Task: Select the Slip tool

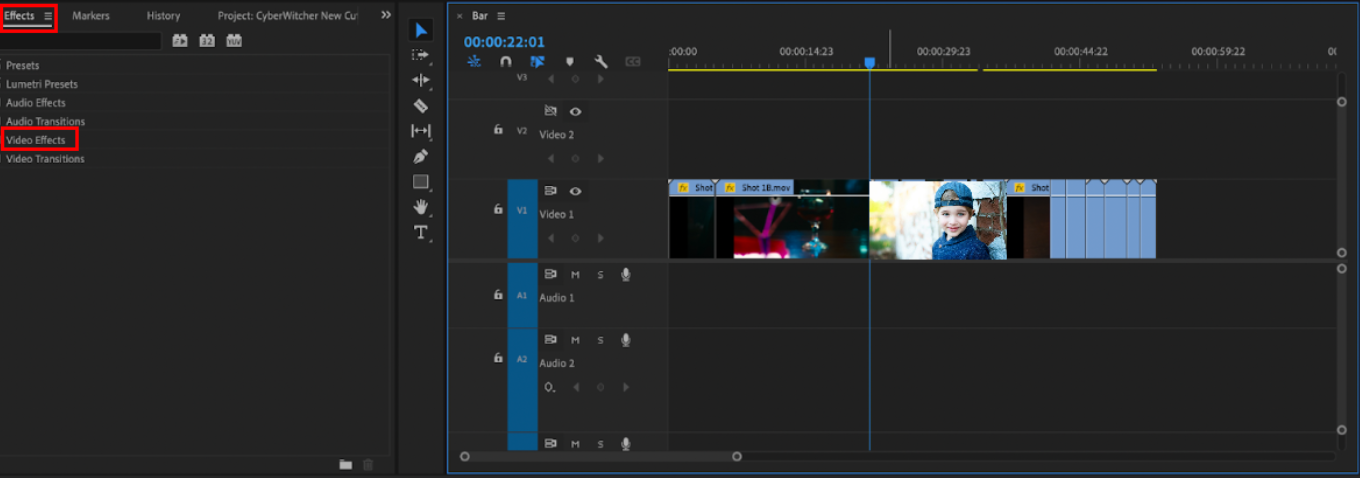Action: click(x=421, y=131)
